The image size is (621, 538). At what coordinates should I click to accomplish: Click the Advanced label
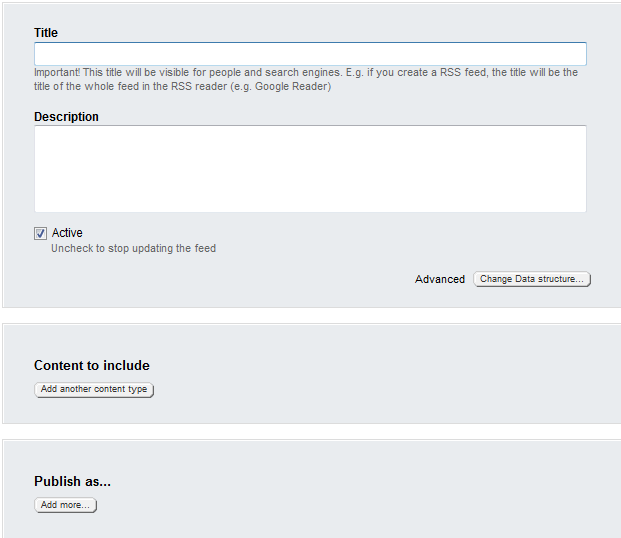pyautogui.click(x=440, y=280)
